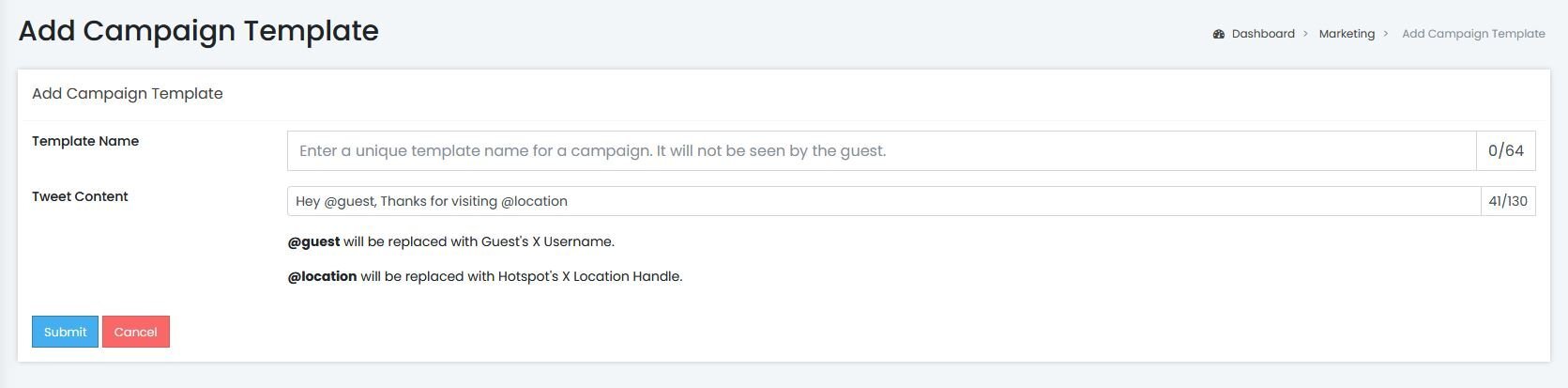Place cursor in the Tweet Content field
1568x388 pixels.
(x=884, y=201)
